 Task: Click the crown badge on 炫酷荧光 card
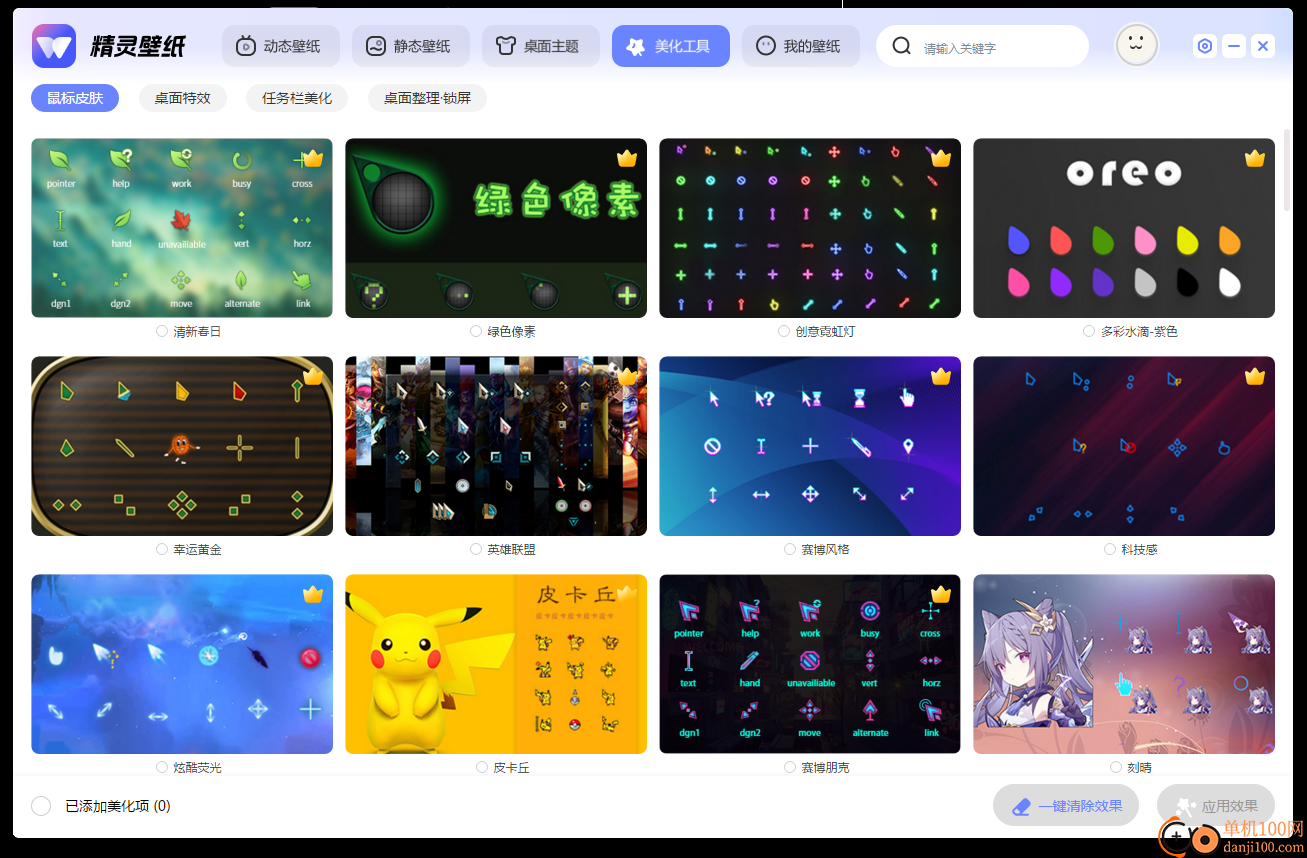[313, 594]
